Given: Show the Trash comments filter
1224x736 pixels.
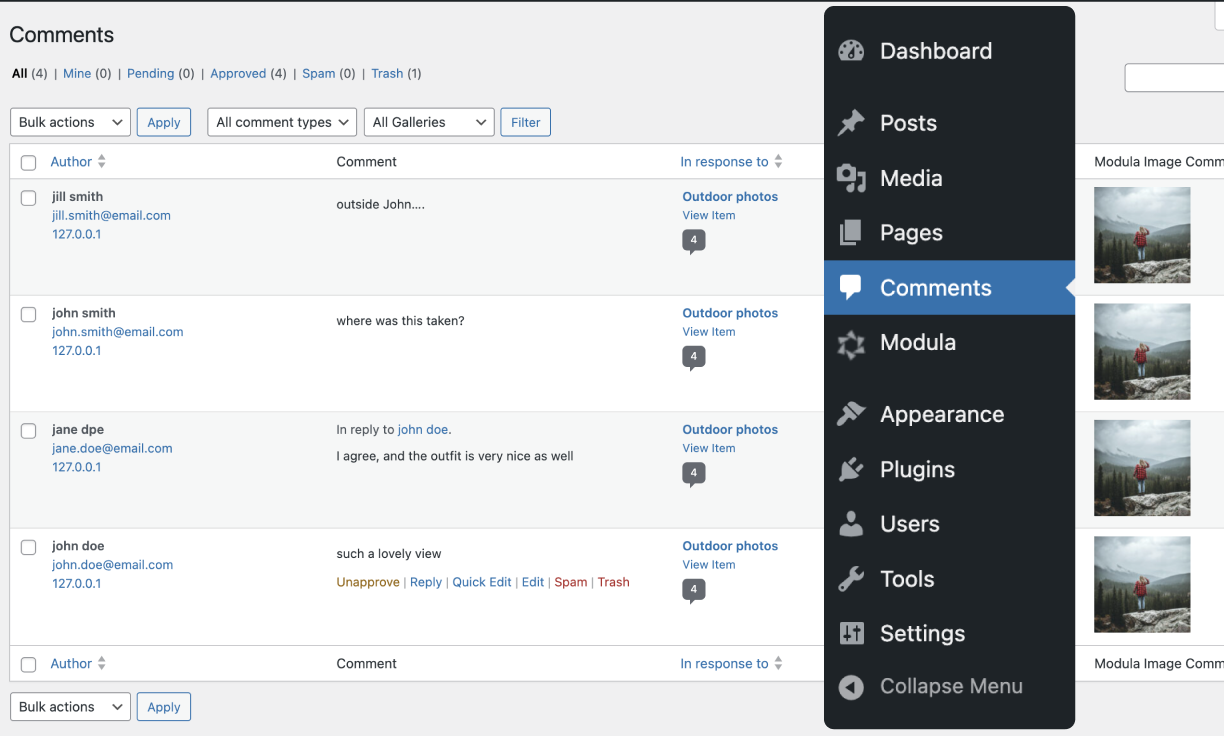Looking at the screenshot, I should coord(387,74).
